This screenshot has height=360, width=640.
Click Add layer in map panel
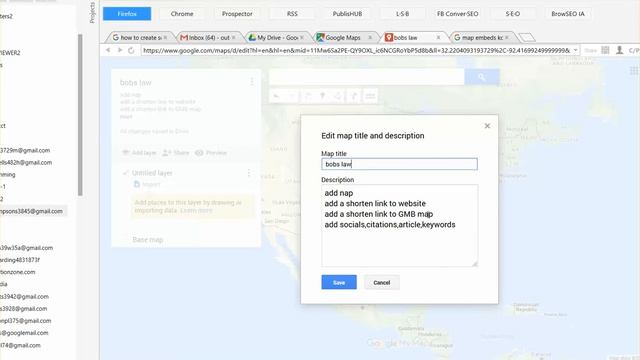pyautogui.click(x=139, y=153)
